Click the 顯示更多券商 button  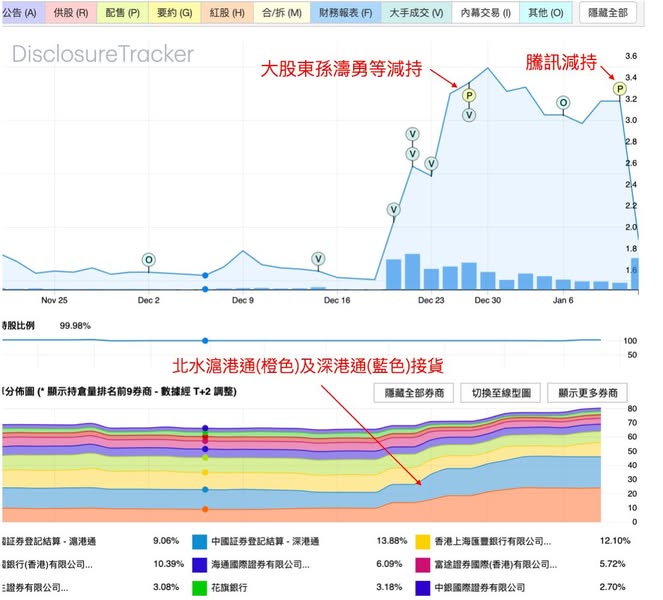click(x=588, y=393)
